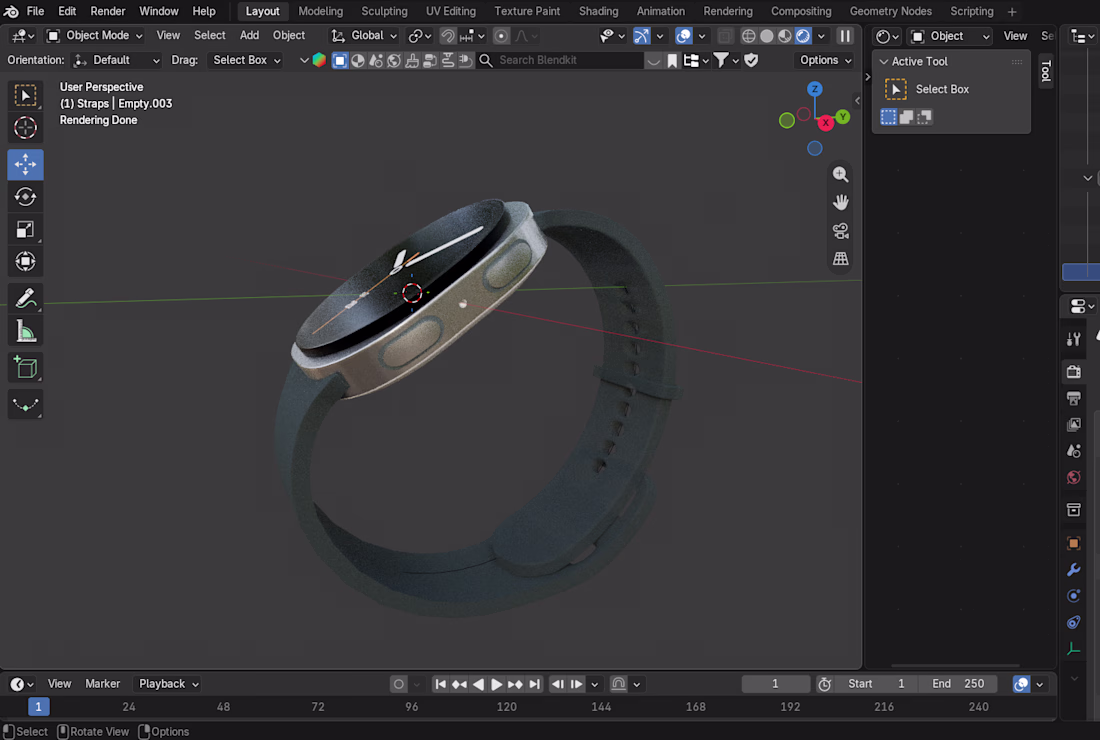
Task: Select the Measure tool
Action: (25, 331)
